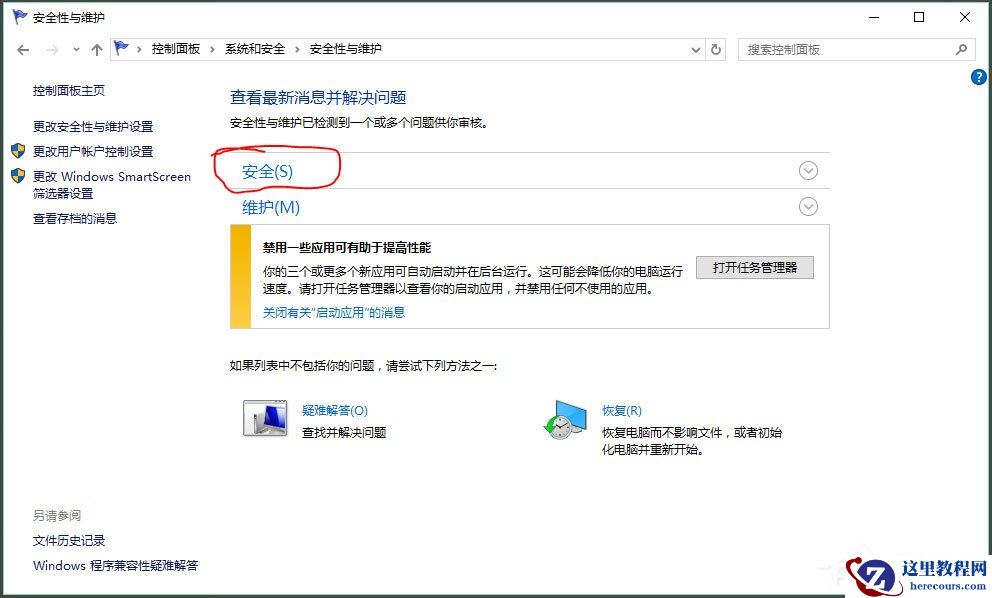The image size is (992, 598).
Task: Navigate to 控制面板 in the breadcrumb
Action: click(x=177, y=48)
